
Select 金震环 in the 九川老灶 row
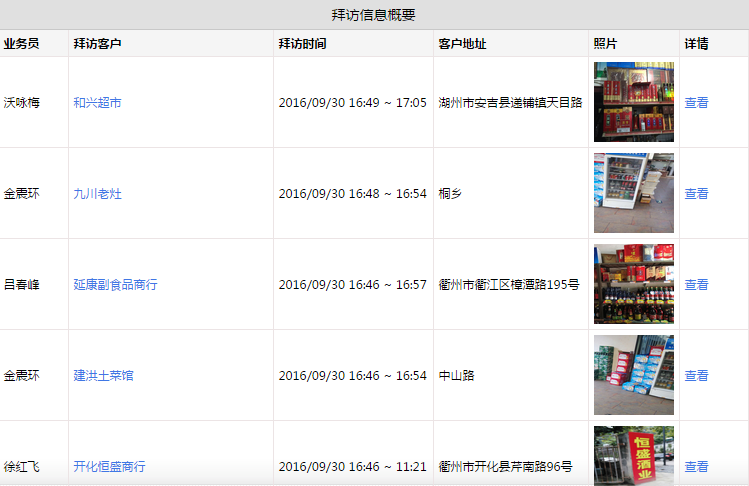point(21,194)
